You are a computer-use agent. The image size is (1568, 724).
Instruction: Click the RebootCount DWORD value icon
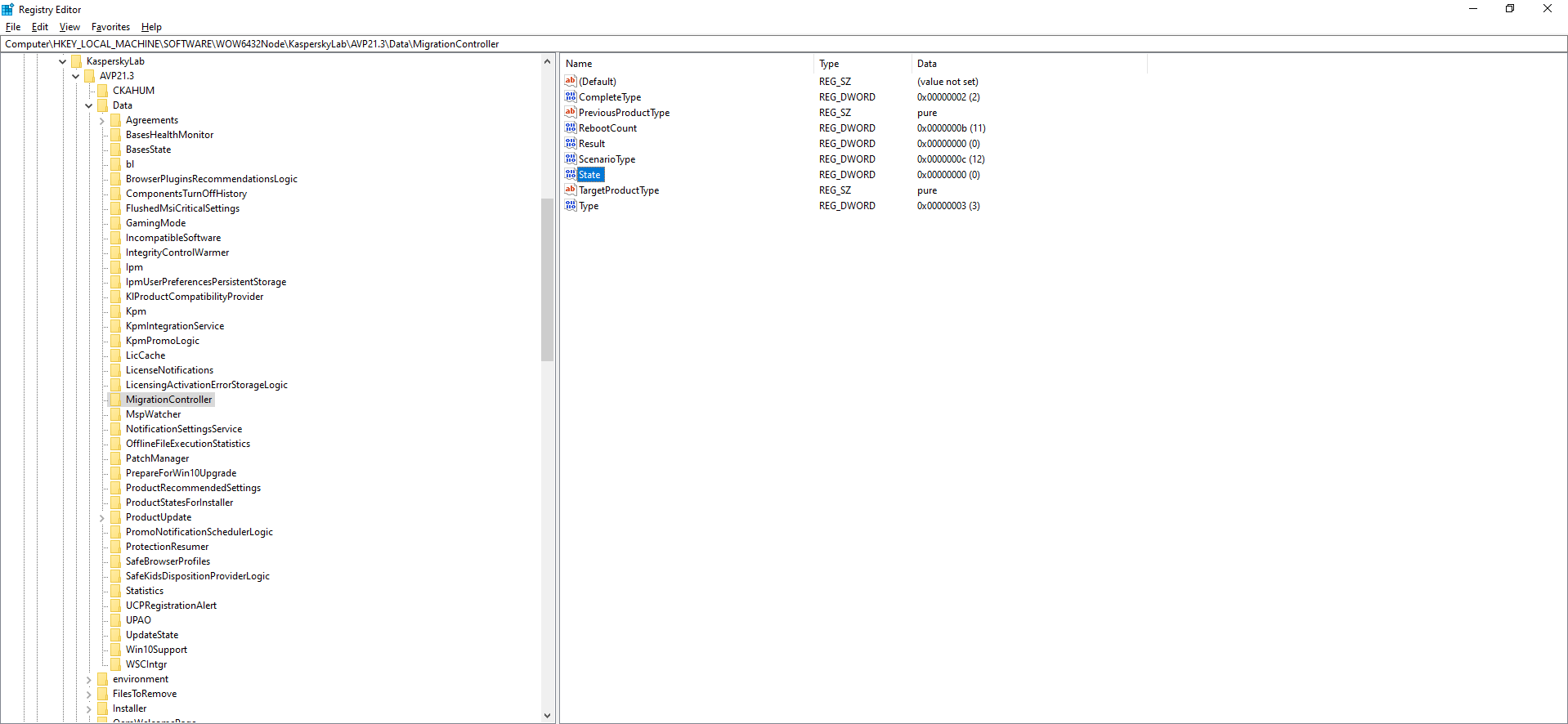click(x=571, y=127)
